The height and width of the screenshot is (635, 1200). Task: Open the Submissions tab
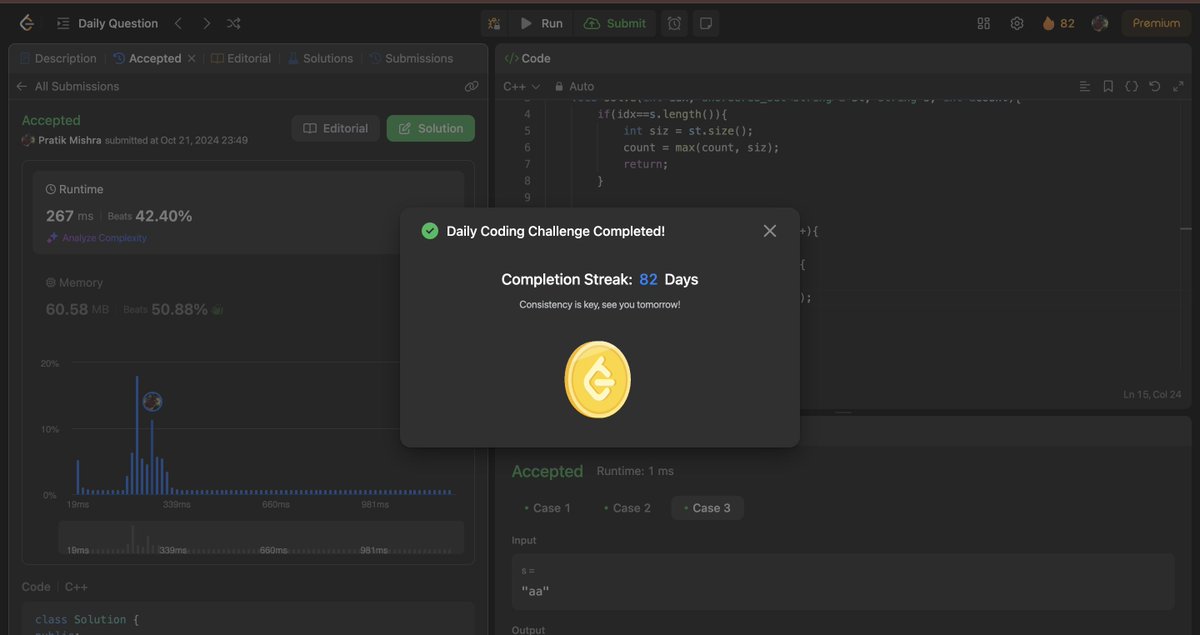[x=411, y=58]
